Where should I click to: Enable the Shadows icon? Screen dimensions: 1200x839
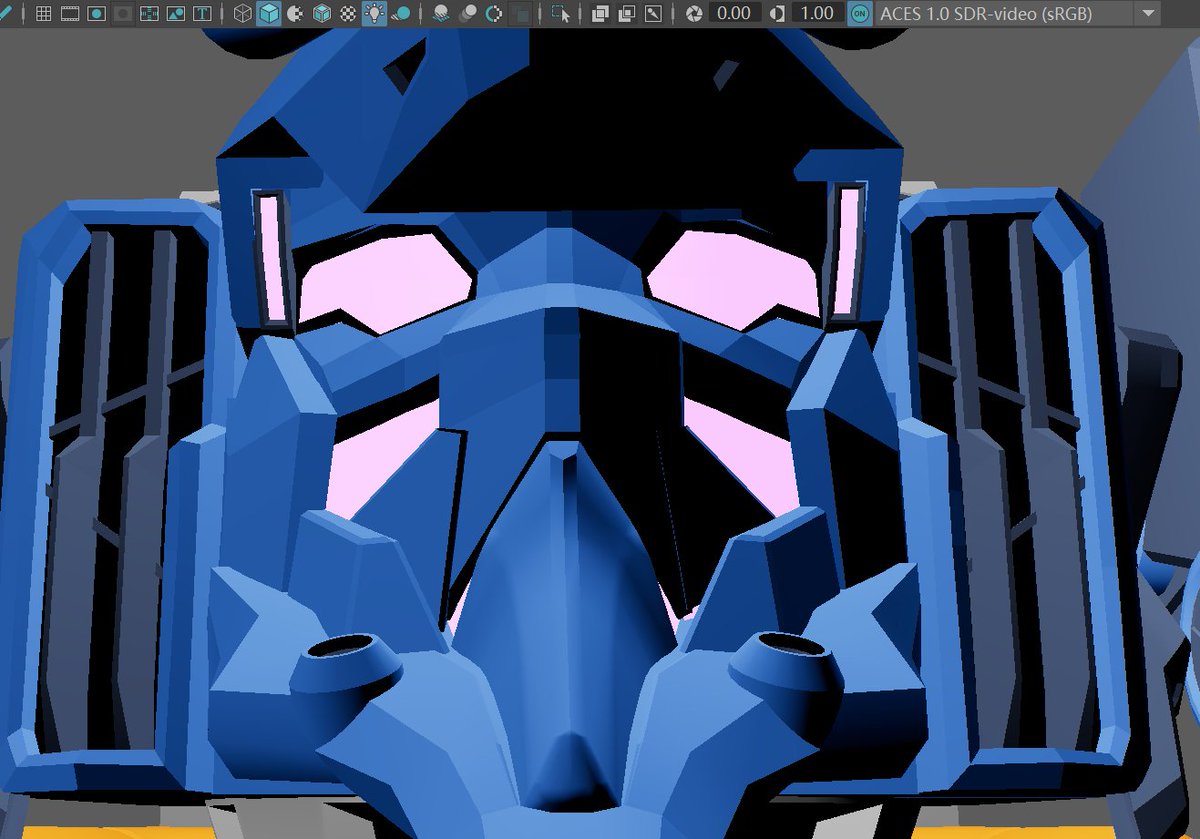point(401,14)
